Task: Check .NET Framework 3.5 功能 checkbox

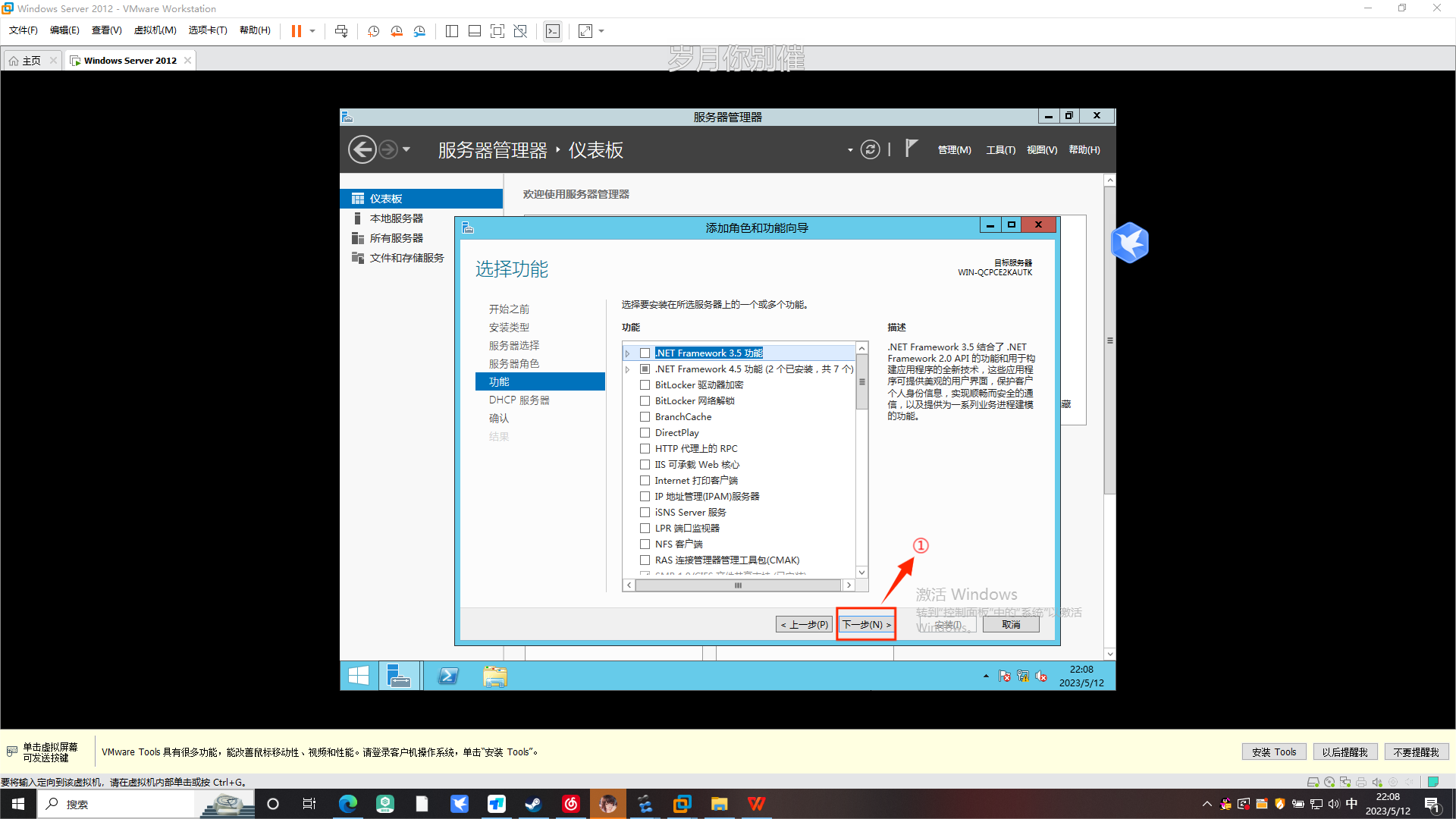Action: (x=645, y=353)
